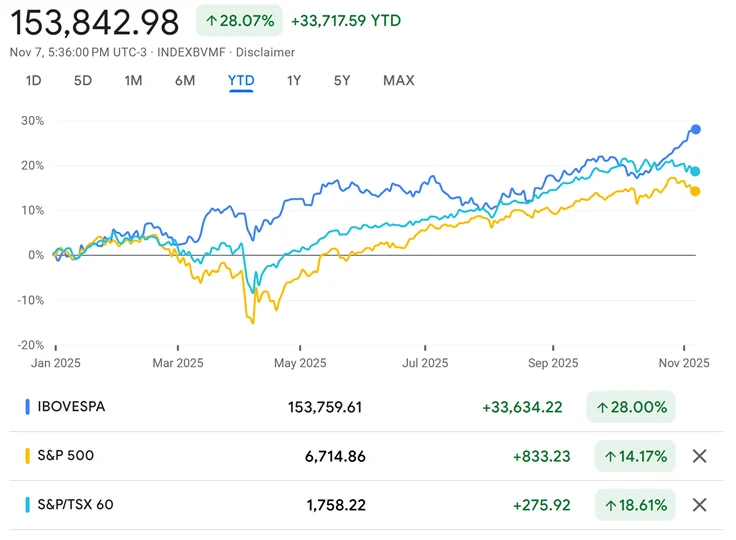The height and width of the screenshot is (540, 736).
Task: Switch to the 1D time range
Action: (x=34, y=80)
